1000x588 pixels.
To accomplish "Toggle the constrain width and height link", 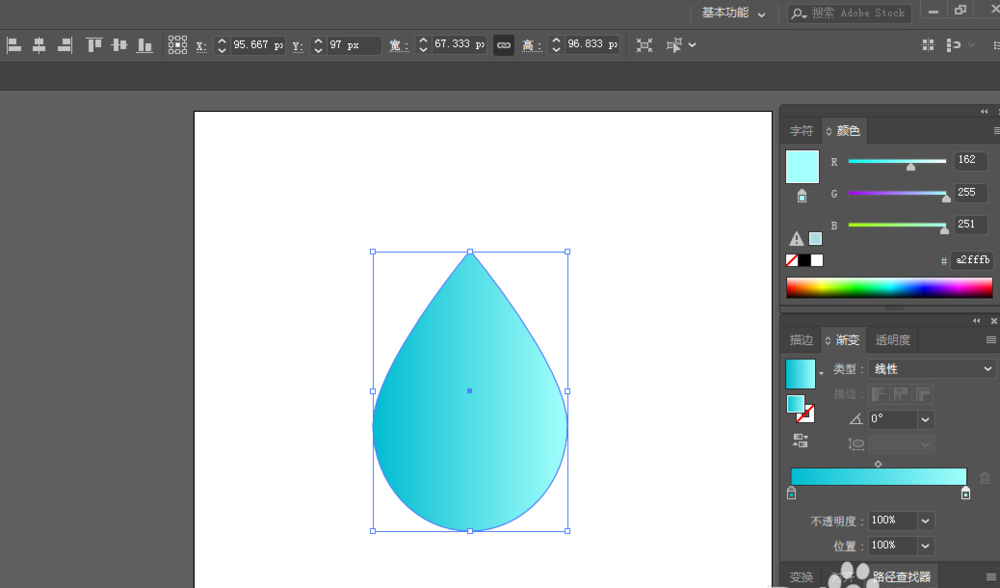I will click(x=504, y=45).
